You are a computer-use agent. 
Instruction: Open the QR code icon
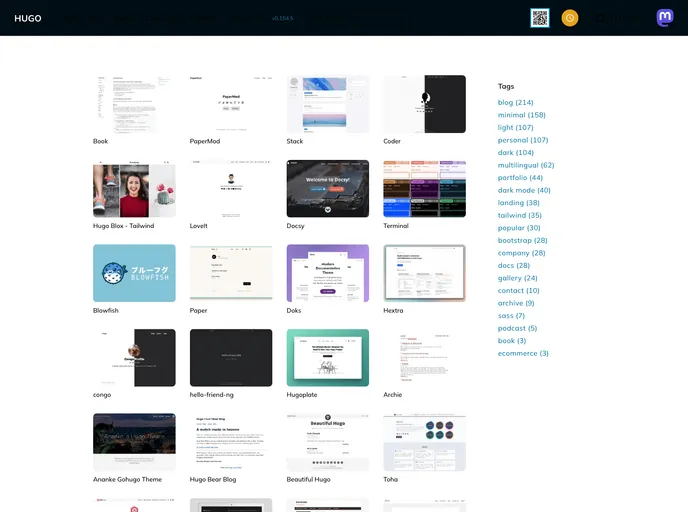[x=540, y=18]
